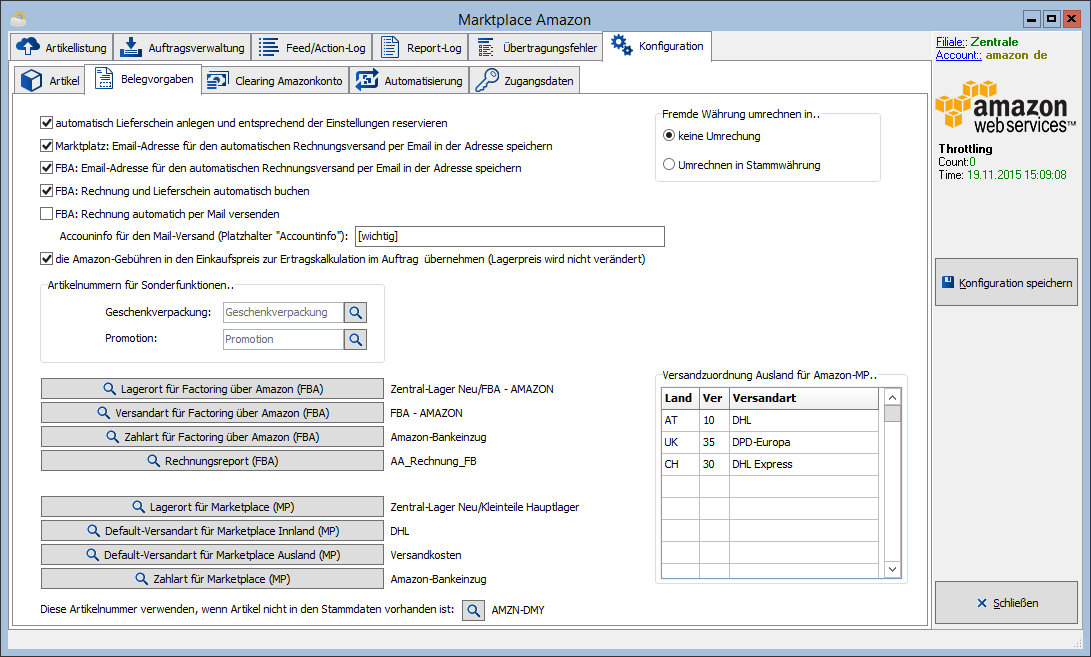This screenshot has height=657, width=1091.
Task: Open the Feed/Action-Log tab
Action: point(311,47)
